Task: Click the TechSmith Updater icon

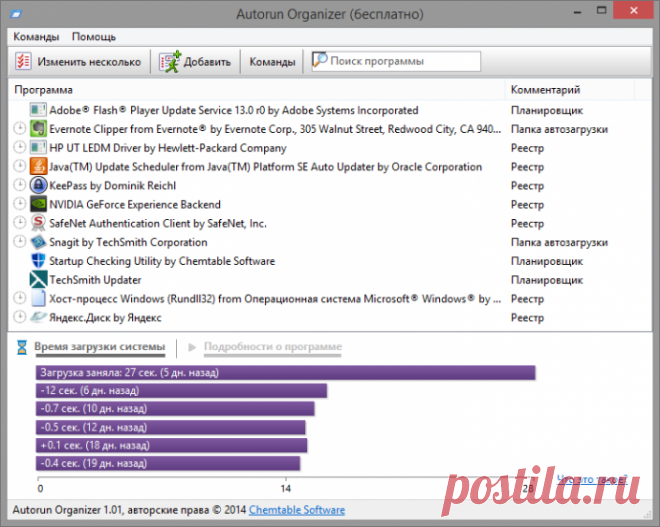Action: (38, 279)
